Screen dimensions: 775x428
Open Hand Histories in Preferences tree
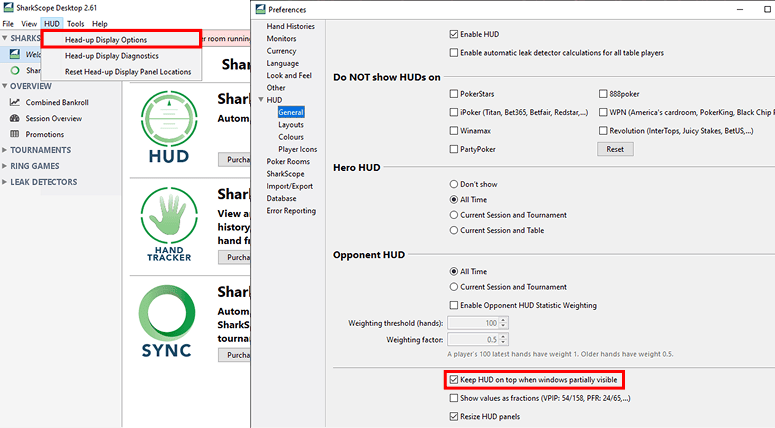point(290,26)
